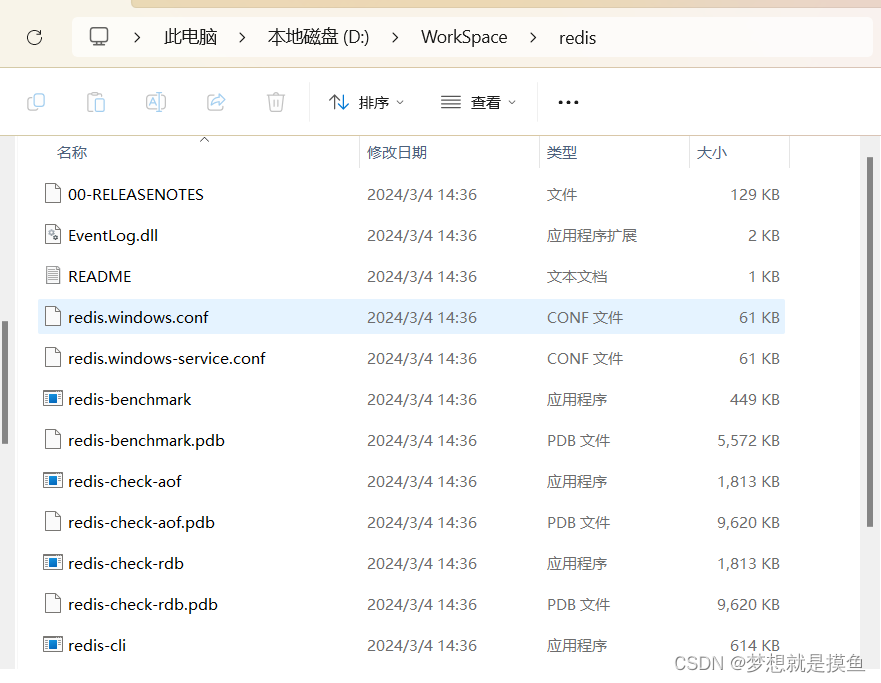
Task: Expand chevron after 本地磁盘 (D:)
Action: pos(395,38)
